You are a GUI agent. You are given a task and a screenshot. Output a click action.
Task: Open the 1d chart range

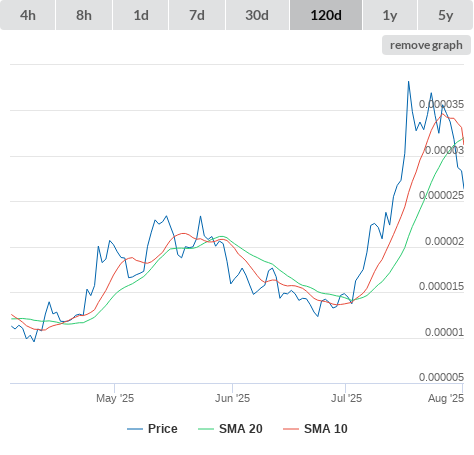[141, 15]
